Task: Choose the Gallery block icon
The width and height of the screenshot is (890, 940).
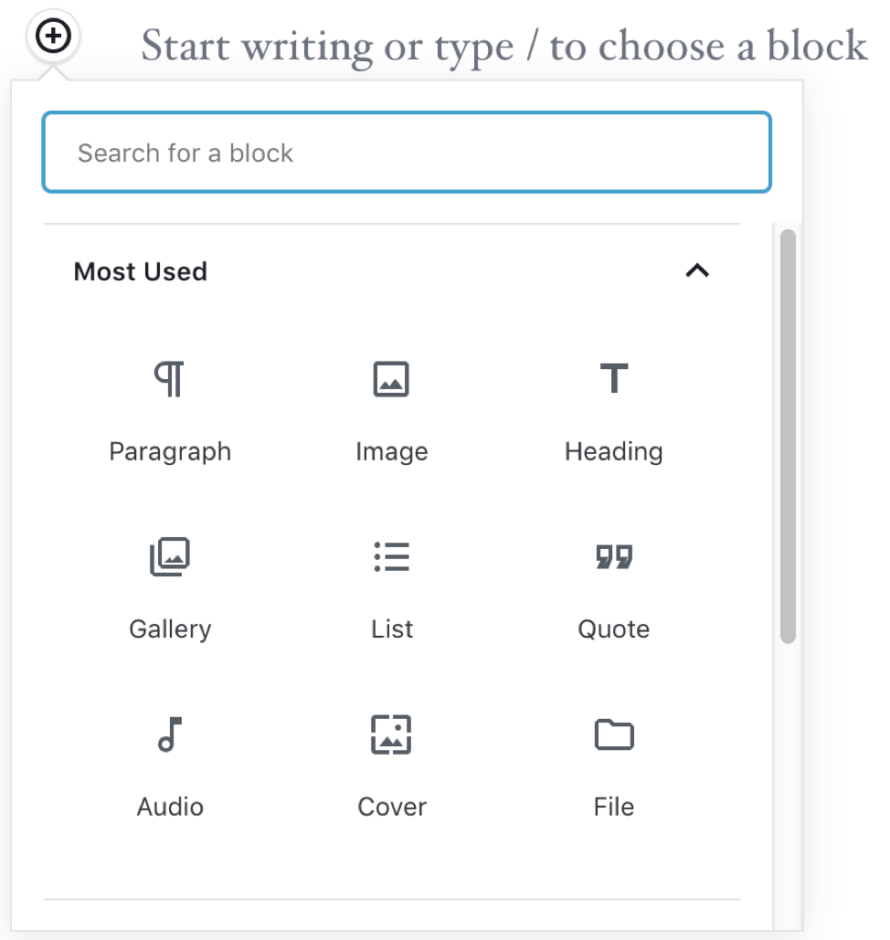Action: pyautogui.click(x=169, y=557)
